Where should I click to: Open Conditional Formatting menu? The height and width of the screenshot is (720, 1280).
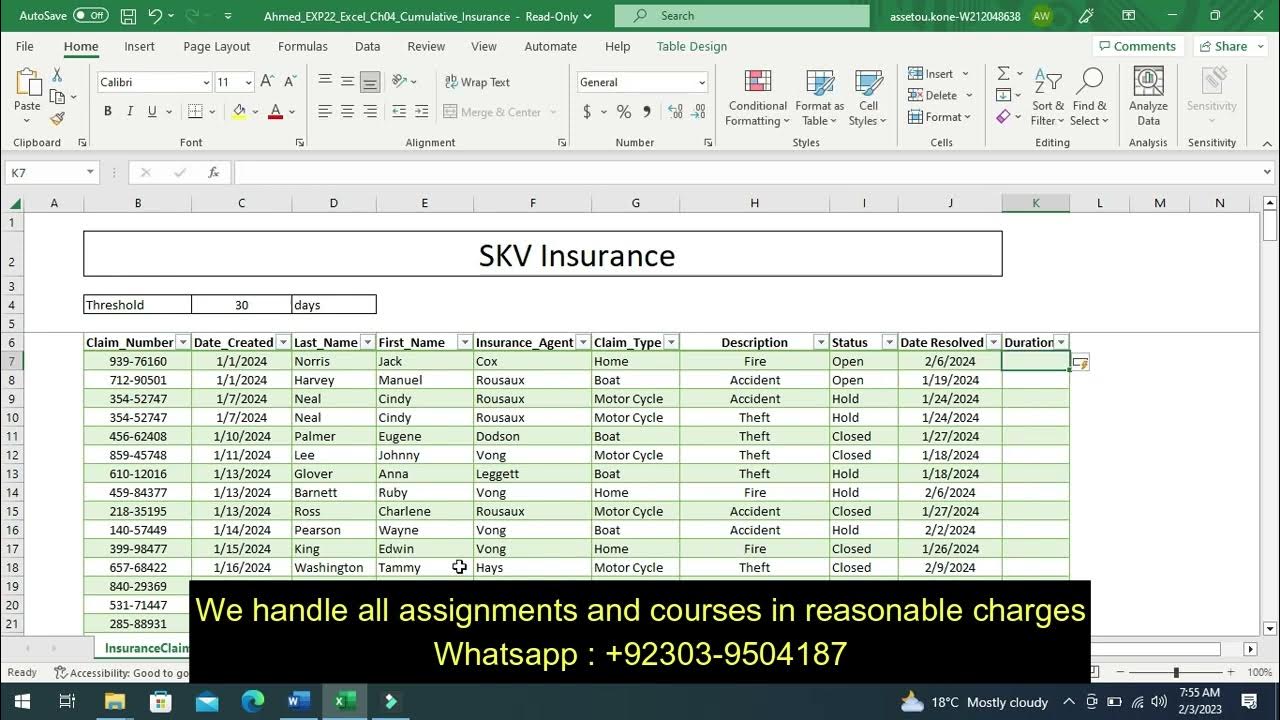coord(757,98)
